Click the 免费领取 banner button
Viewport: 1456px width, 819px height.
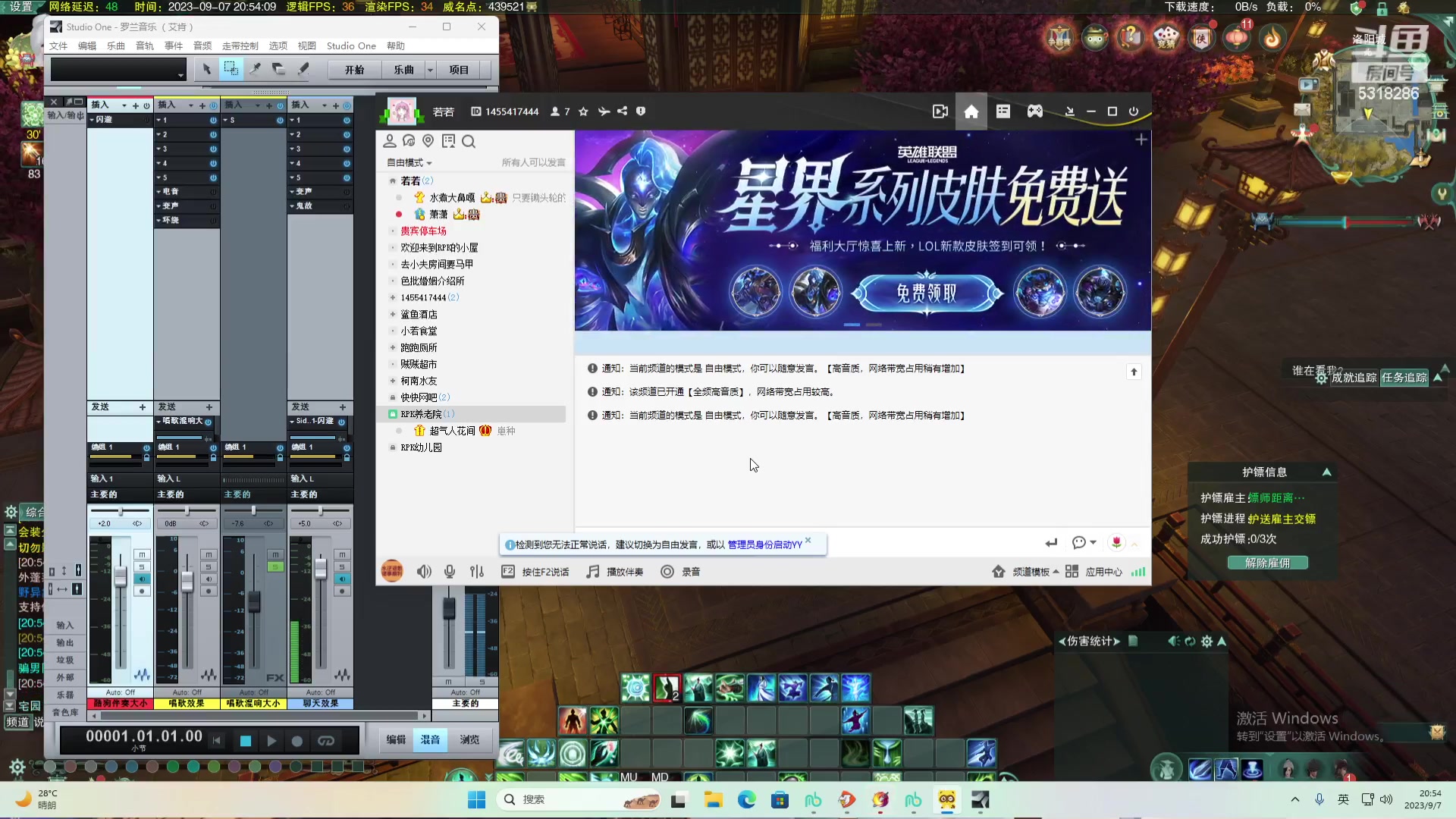click(x=927, y=293)
